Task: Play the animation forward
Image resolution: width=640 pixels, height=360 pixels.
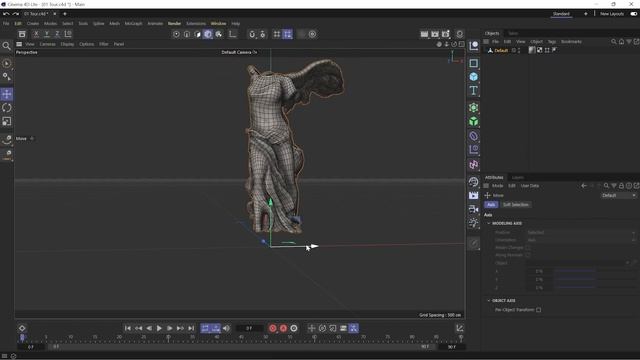Action: click(x=160, y=328)
